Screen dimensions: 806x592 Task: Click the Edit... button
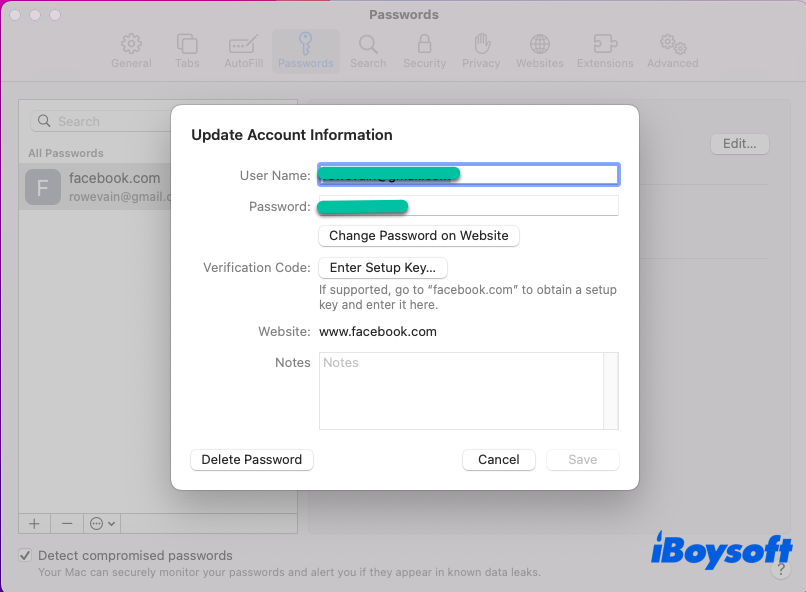(740, 143)
